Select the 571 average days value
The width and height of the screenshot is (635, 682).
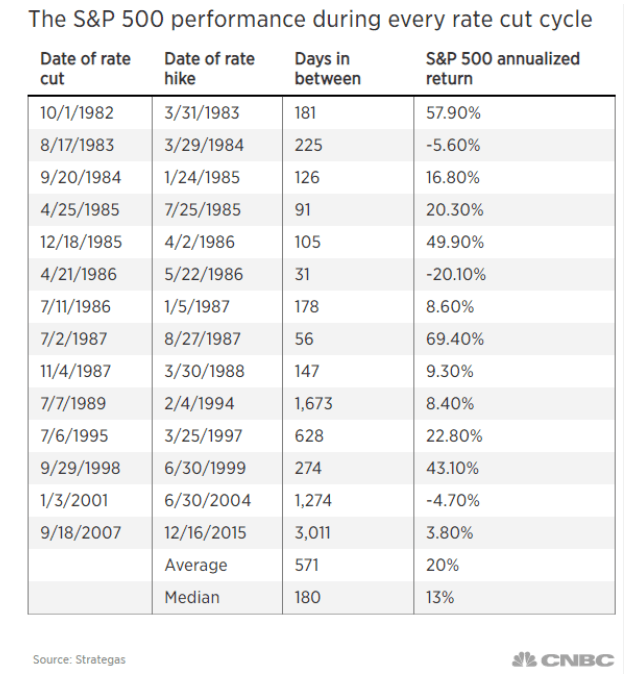pos(307,565)
